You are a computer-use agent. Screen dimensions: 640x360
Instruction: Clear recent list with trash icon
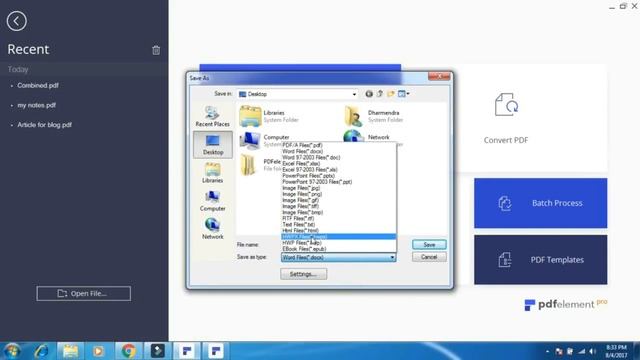pos(156,50)
